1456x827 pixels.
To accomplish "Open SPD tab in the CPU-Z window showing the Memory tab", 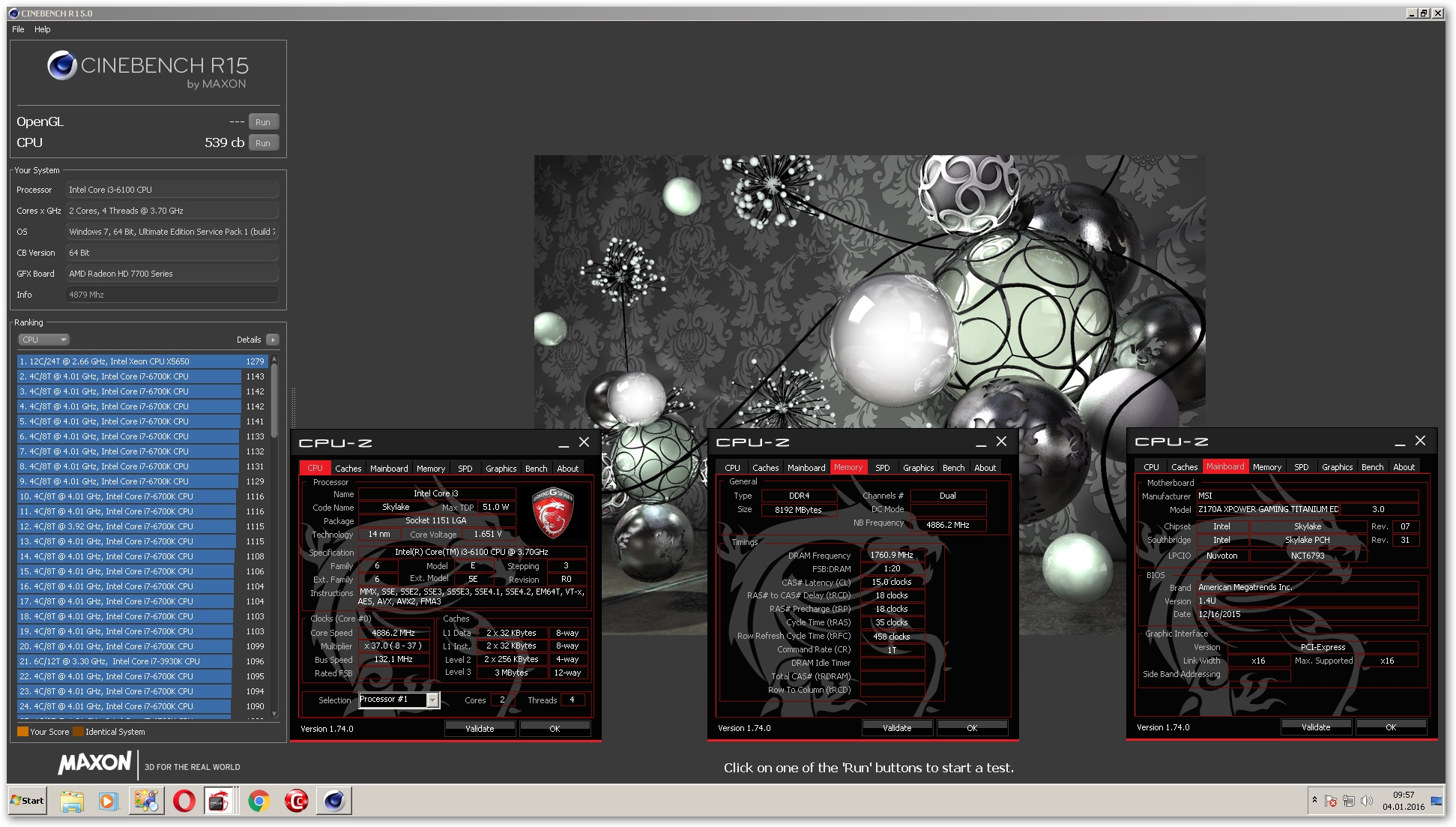I will coord(883,468).
